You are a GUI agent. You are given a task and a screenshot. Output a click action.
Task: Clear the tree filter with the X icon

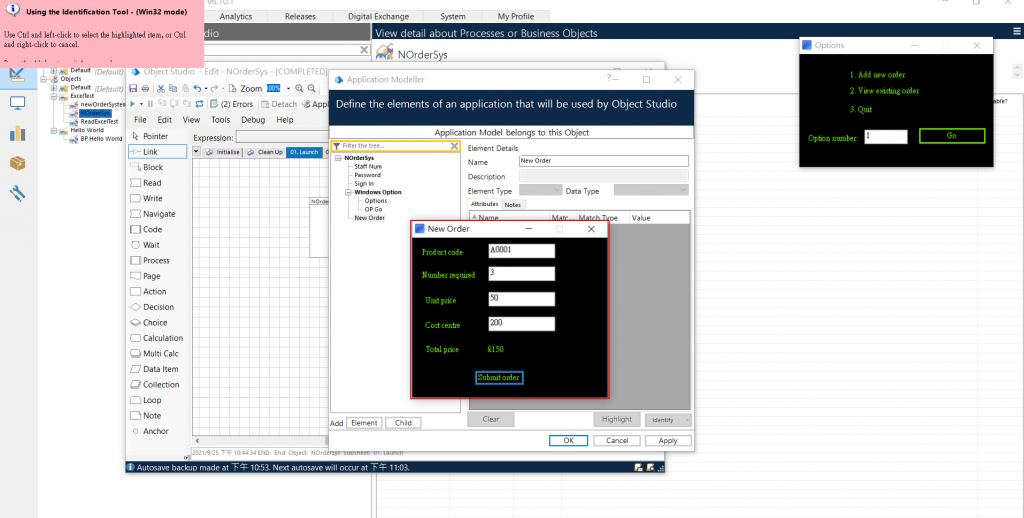[455, 146]
